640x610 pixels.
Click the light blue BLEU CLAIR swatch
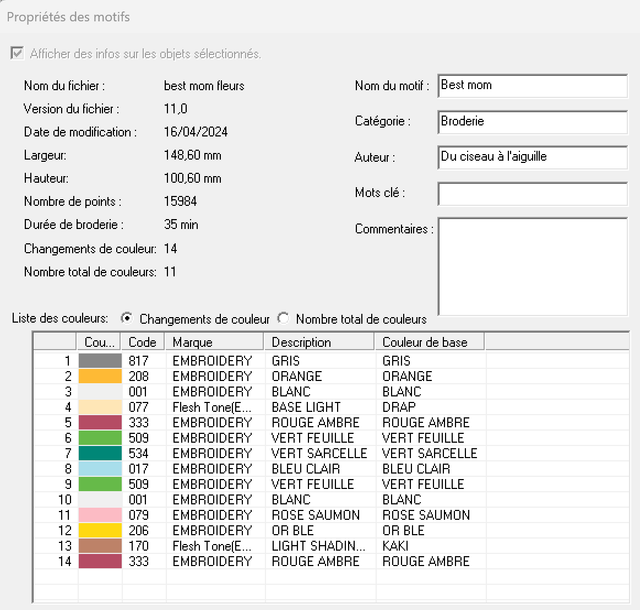[x=100, y=469]
